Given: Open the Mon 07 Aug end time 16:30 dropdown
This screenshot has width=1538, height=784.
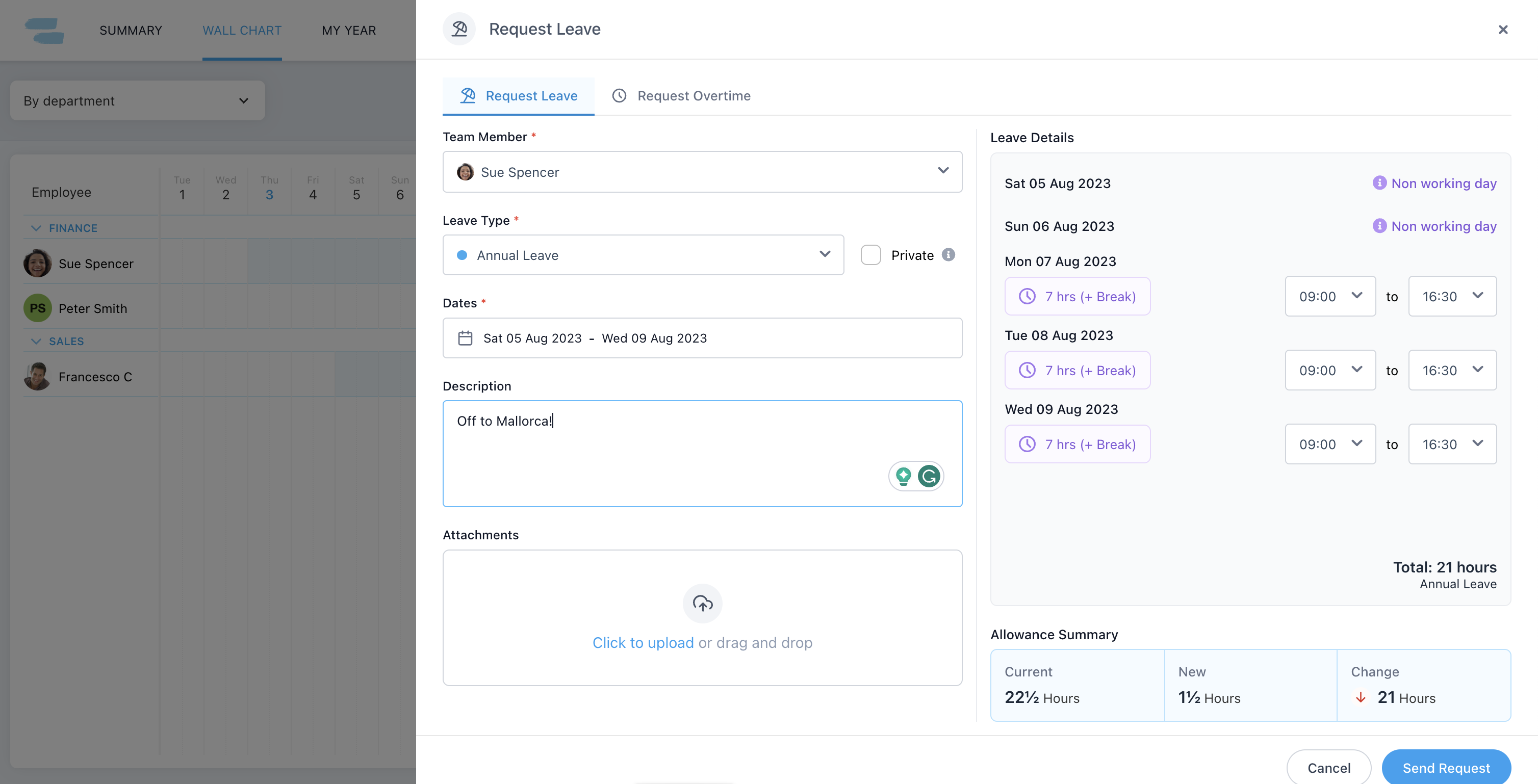Looking at the screenshot, I should pos(1452,296).
